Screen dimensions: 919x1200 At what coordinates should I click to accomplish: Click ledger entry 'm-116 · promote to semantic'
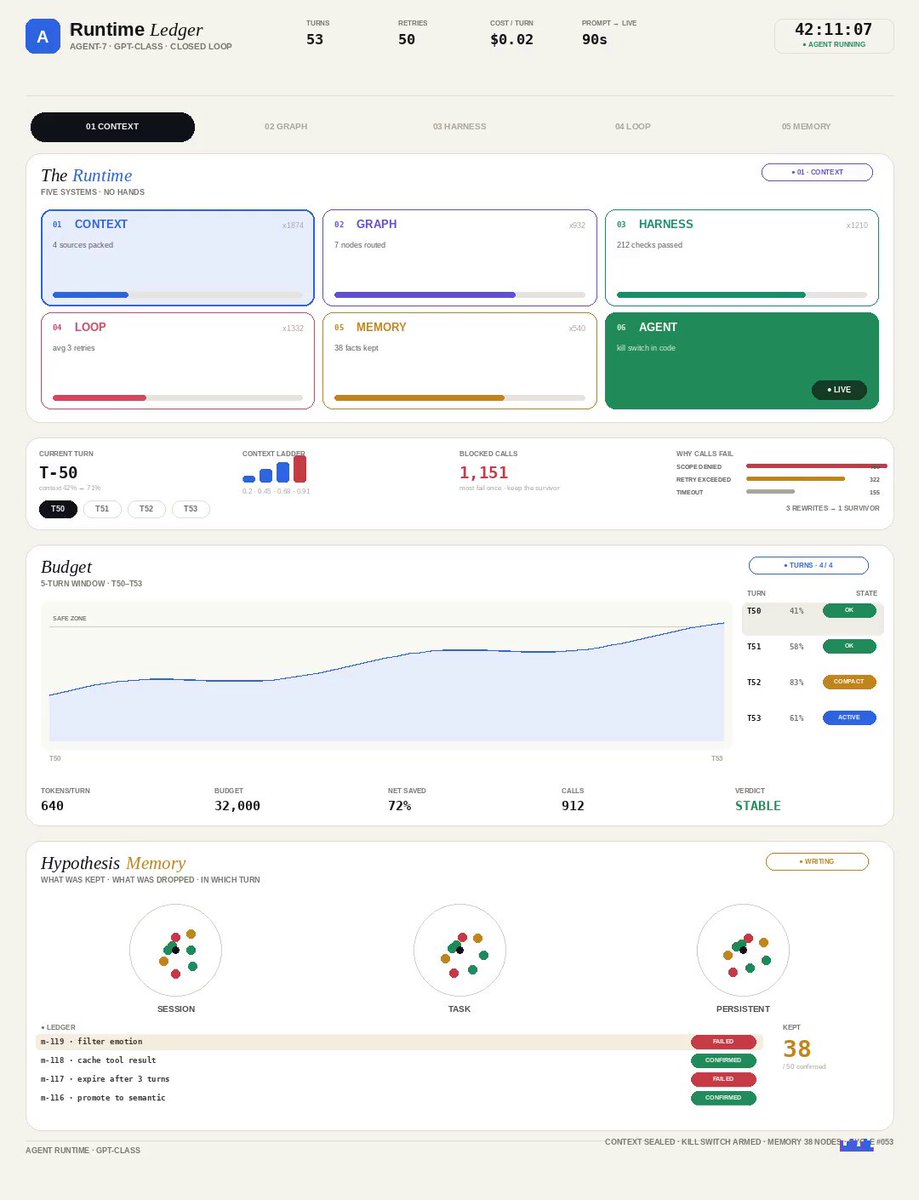399,1098
